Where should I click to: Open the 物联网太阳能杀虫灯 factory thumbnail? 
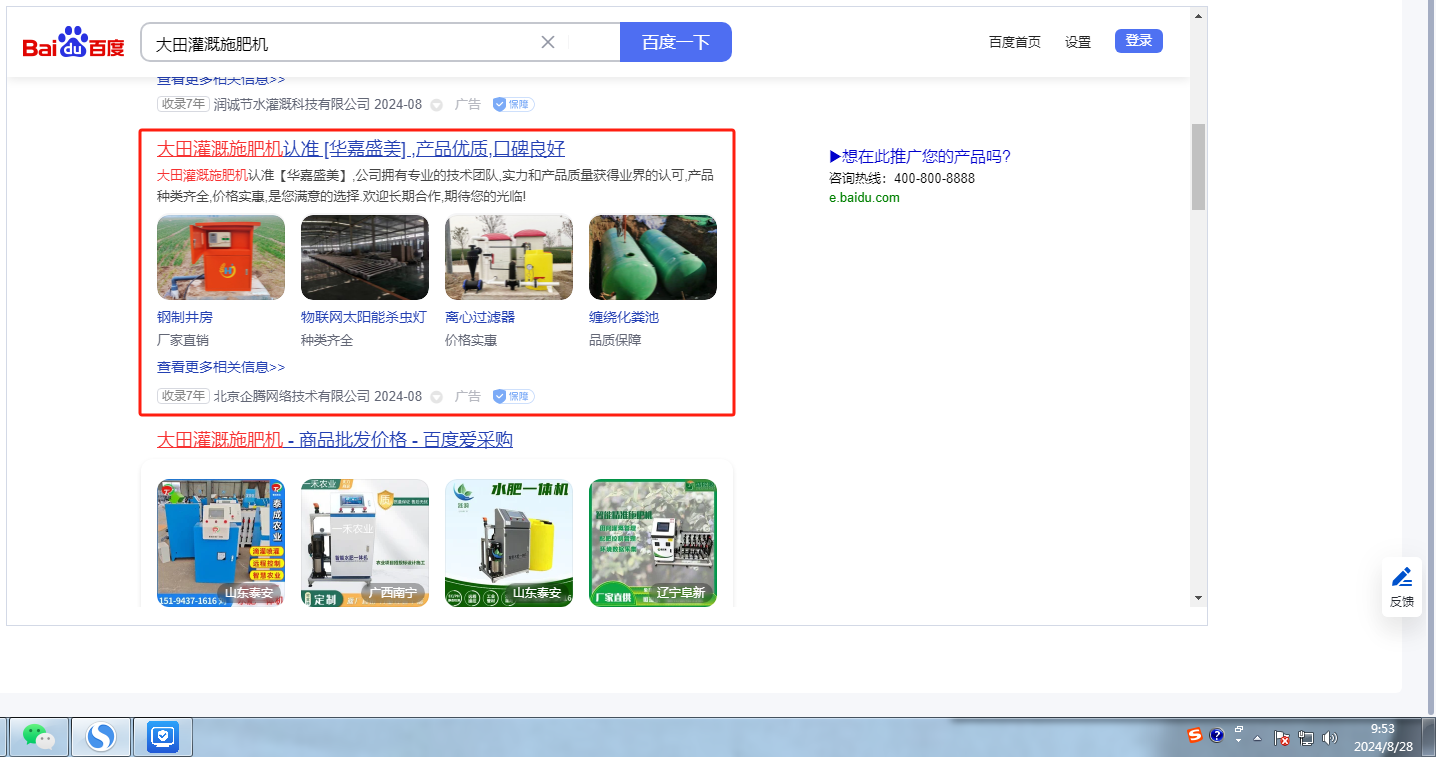point(365,257)
